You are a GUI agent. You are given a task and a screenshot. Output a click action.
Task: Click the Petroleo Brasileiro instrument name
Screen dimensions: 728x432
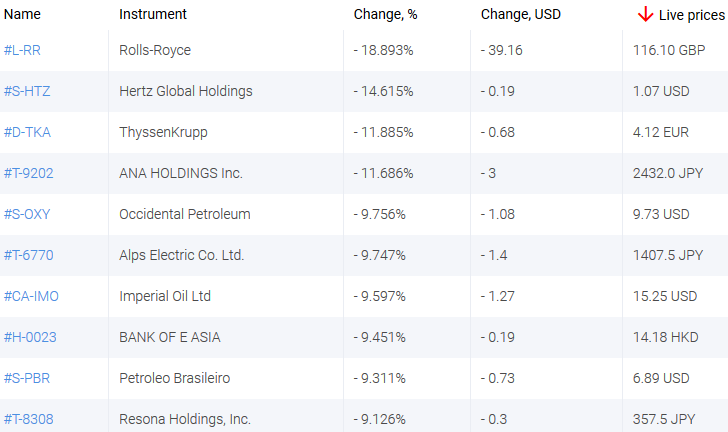coord(174,378)
